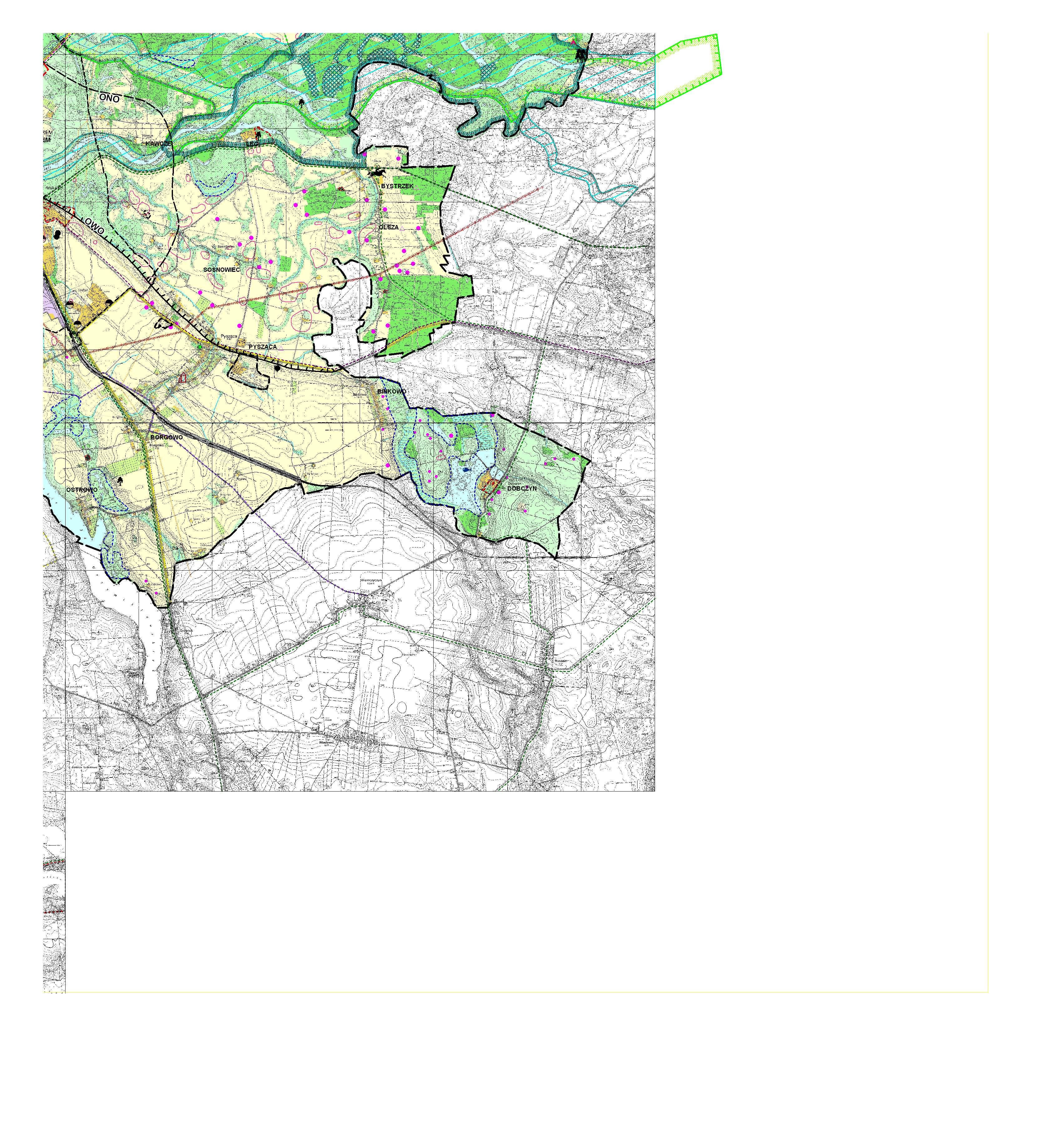Click the SOSNOWIEC place label

pos(221,270)
